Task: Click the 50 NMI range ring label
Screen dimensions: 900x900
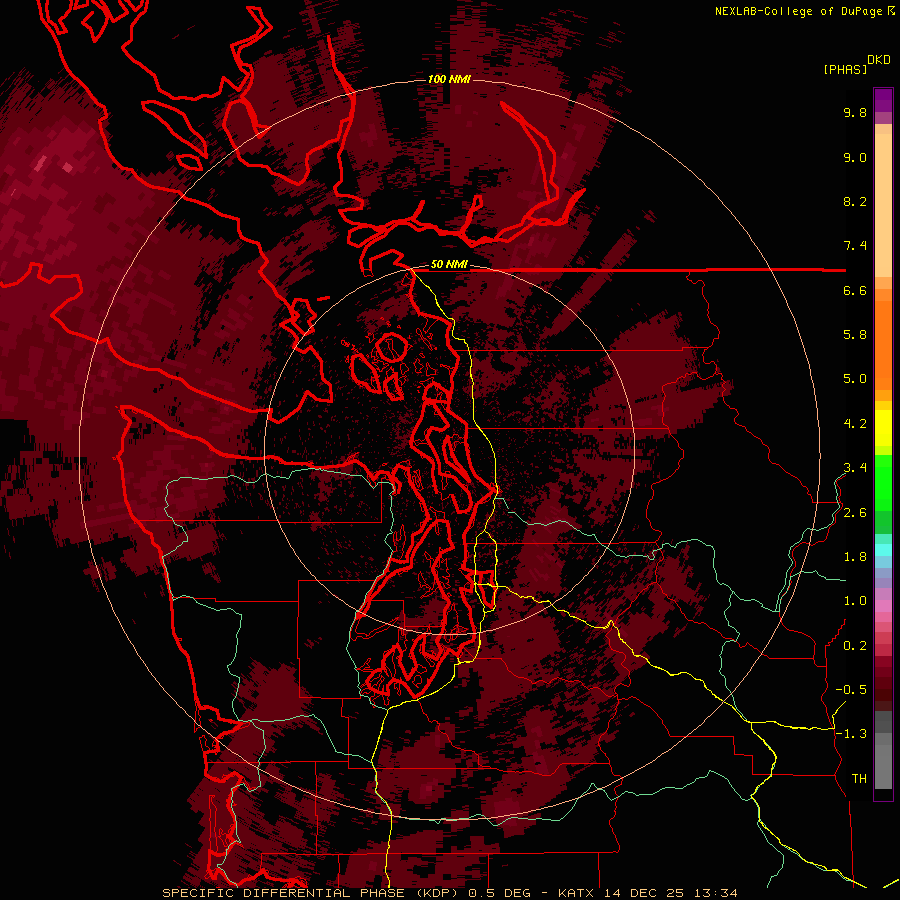Action: [x=449, y=264]
